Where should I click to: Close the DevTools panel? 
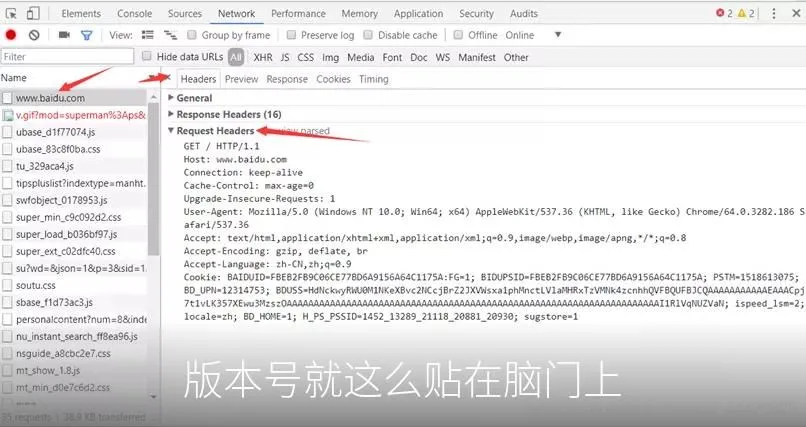coord(796,13)
